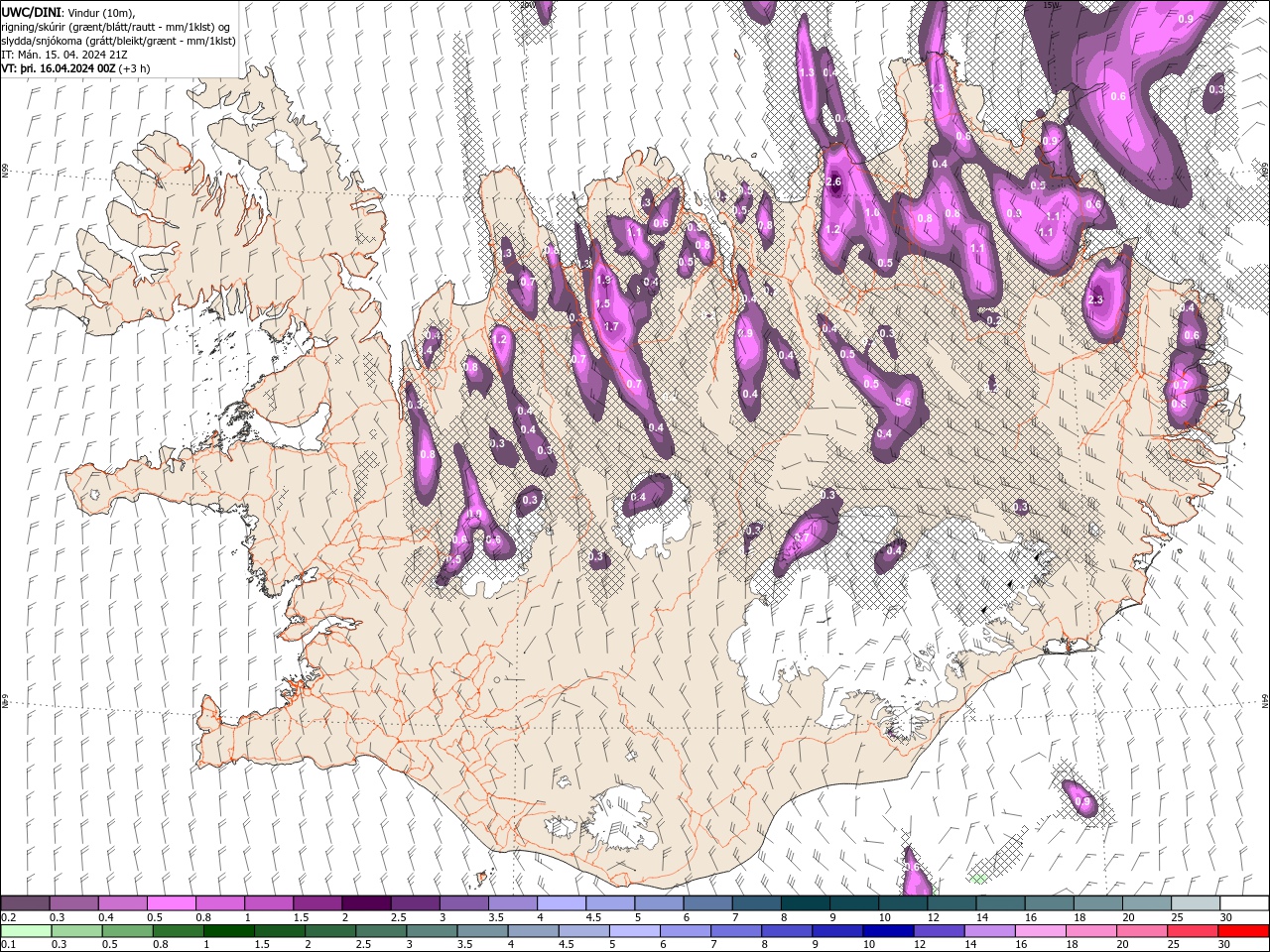Click the 'rigning/skúrir (grænt/blátt/rautt - mm/1klst) og' line
1270x952 pixels.
(115, 26)
